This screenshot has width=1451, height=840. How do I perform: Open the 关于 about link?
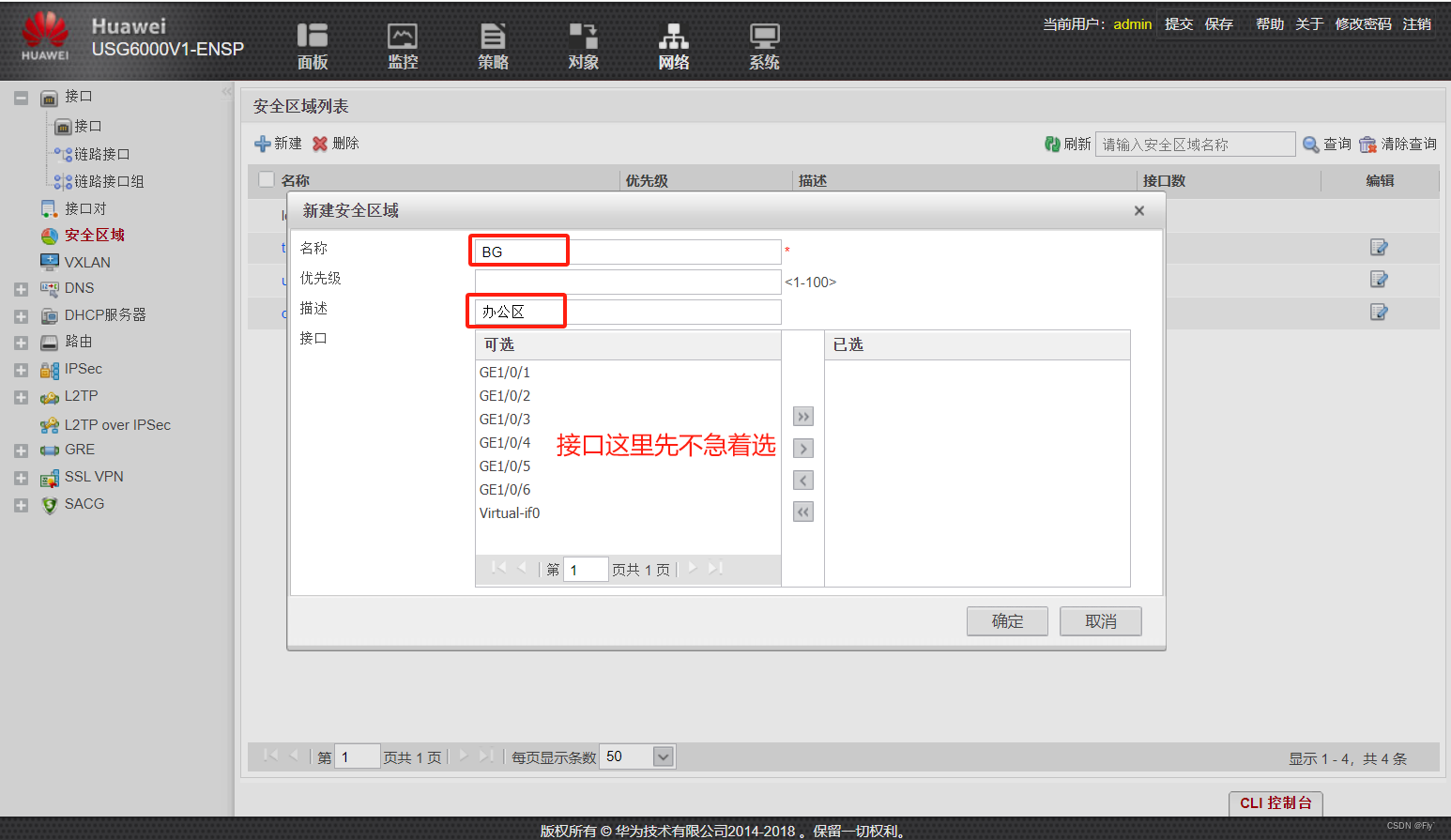(1309, 24)
